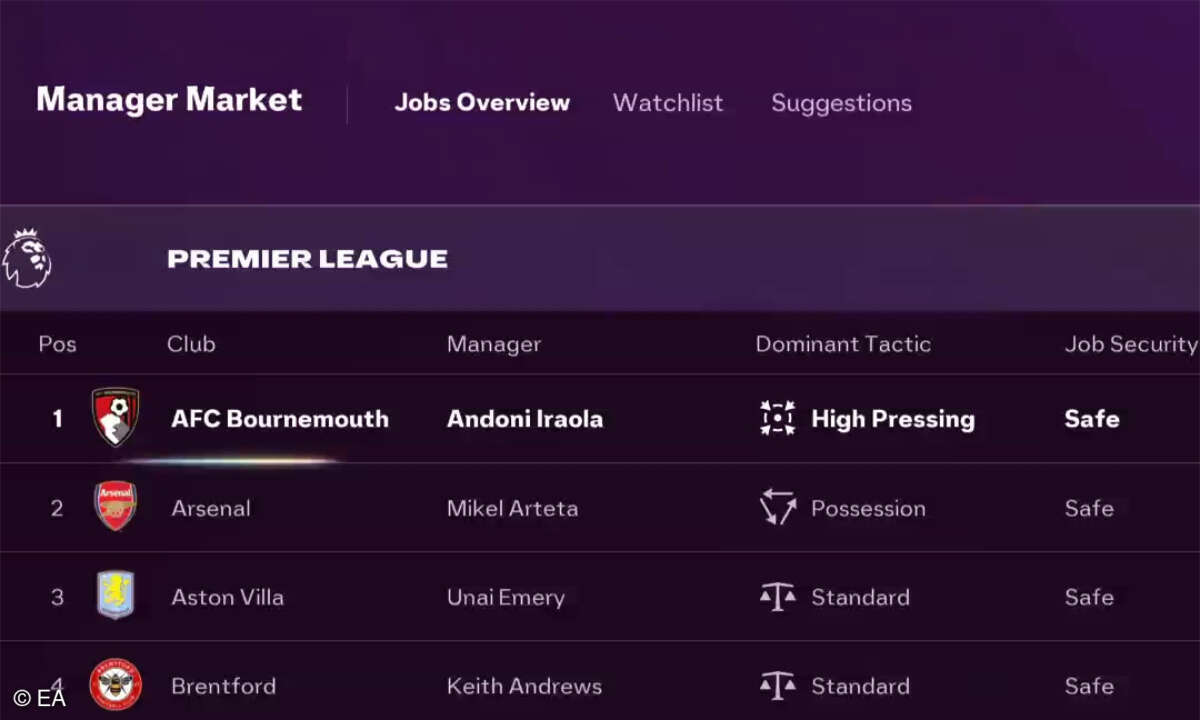
Task: Click Aston Villa's Standard tactic scales icon
Action: pos(777,597)
